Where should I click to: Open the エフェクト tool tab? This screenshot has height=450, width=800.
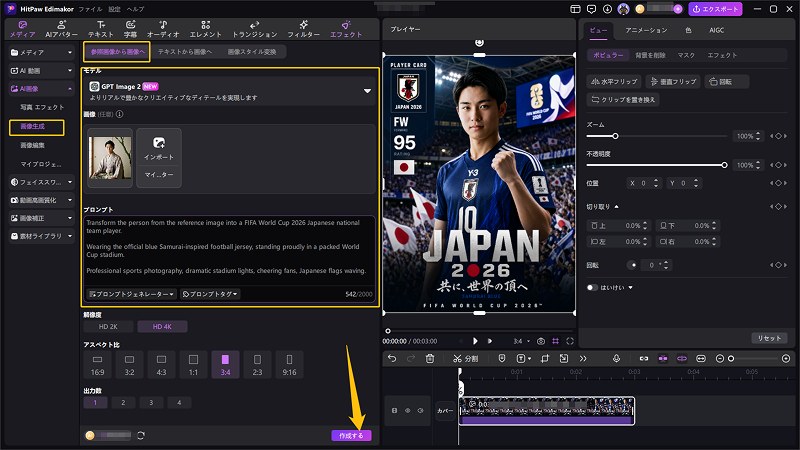[x=346, y=29]
